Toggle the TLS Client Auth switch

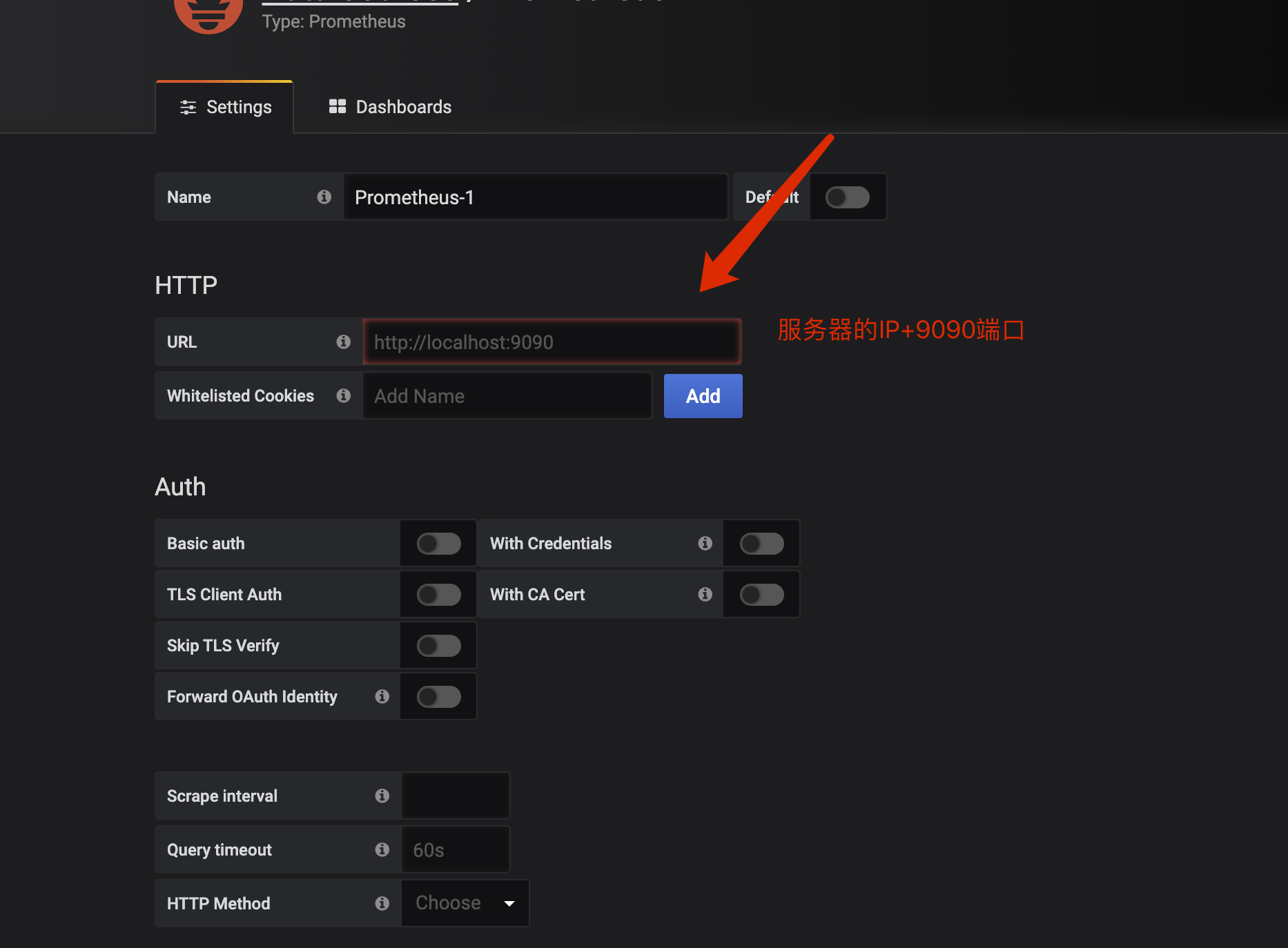(439, 595)
